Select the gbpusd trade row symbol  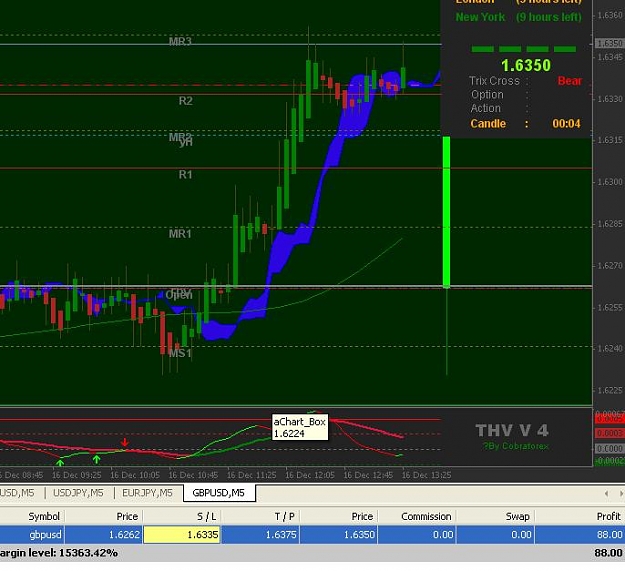tap(45, 534)
